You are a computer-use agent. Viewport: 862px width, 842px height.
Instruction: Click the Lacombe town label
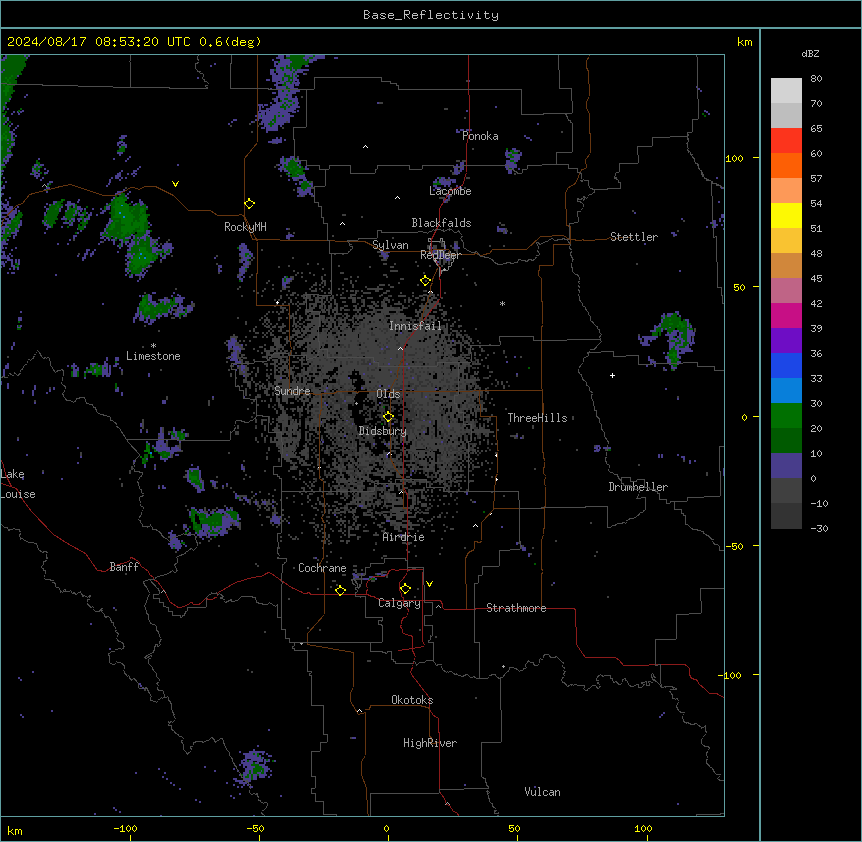[x=450, y=191]
